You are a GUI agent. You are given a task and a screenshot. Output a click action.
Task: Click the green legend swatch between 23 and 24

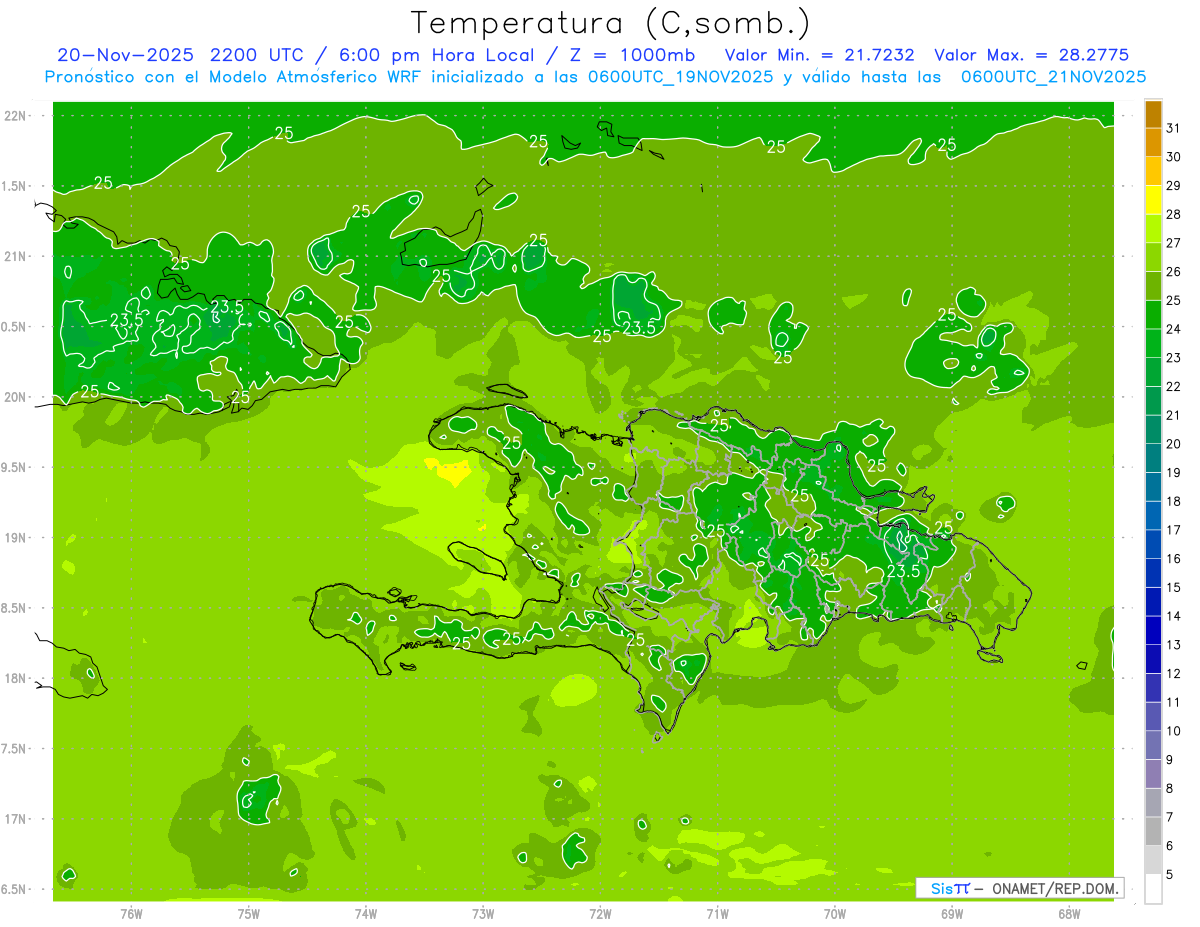click(1153, 343)
